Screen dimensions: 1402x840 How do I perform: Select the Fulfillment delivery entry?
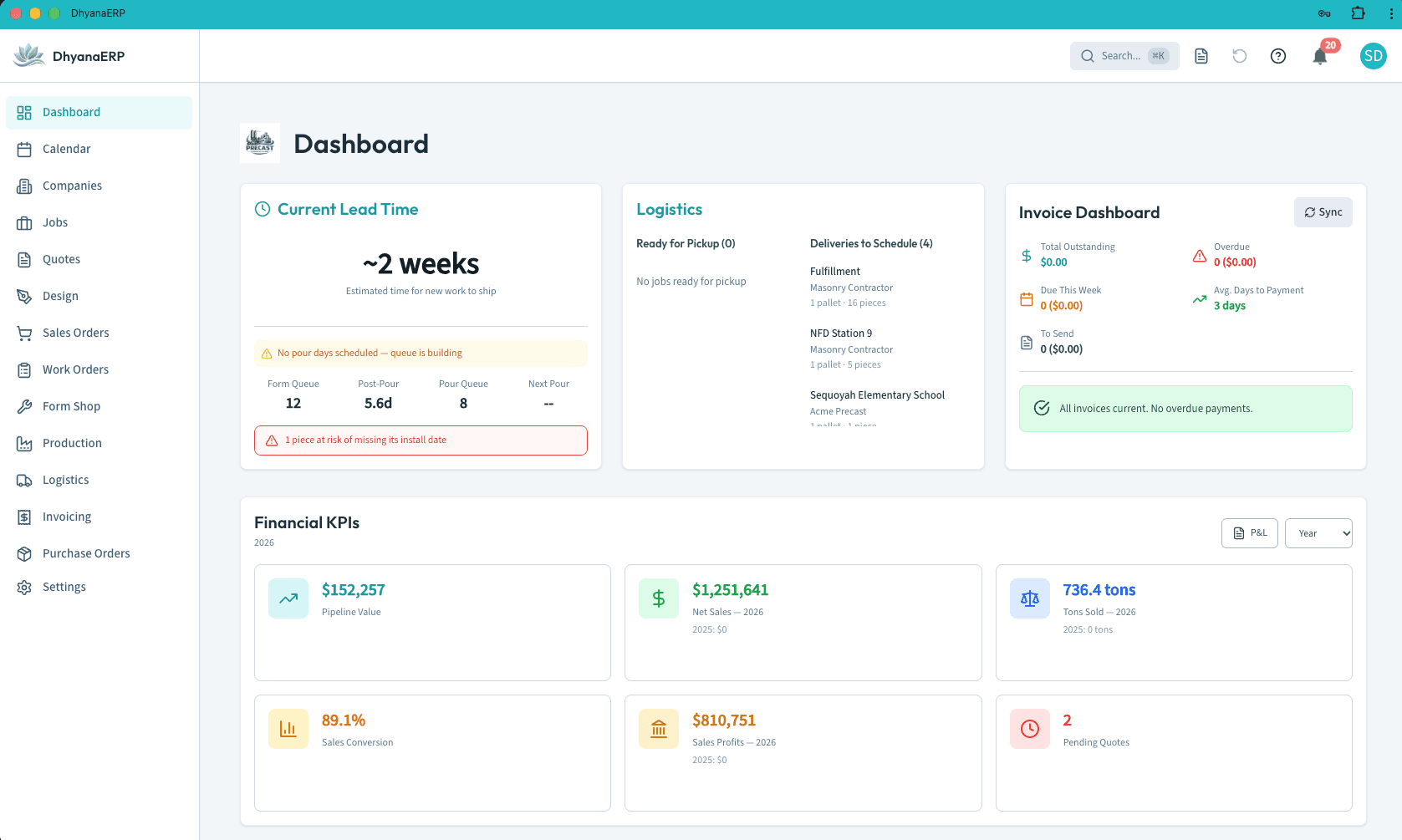[890, 287]
